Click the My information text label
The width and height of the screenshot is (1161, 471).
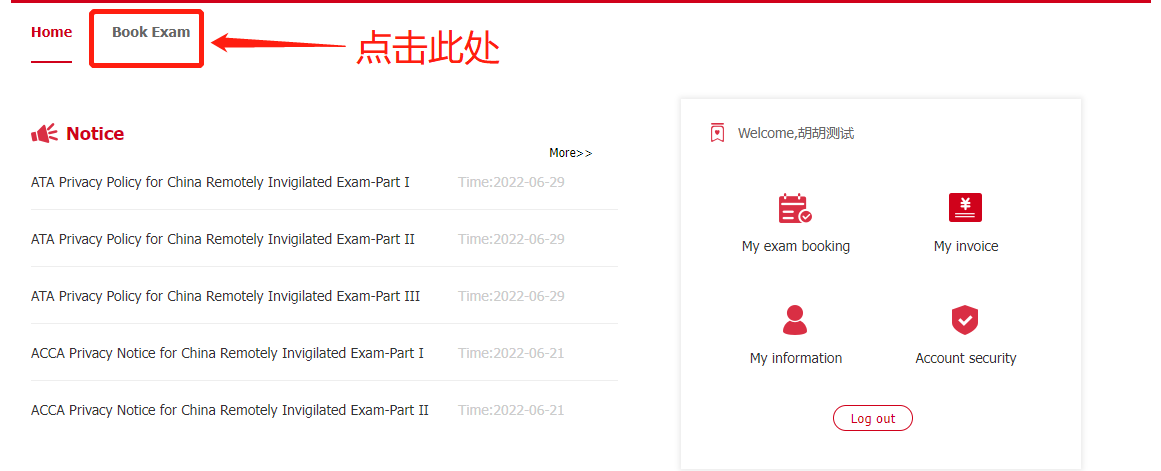795,358
